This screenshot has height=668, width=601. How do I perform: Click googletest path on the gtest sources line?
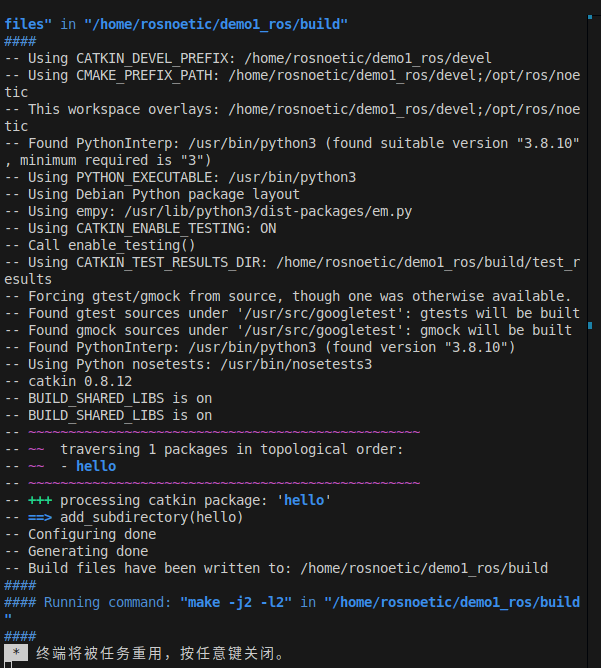tap(320, 314)
